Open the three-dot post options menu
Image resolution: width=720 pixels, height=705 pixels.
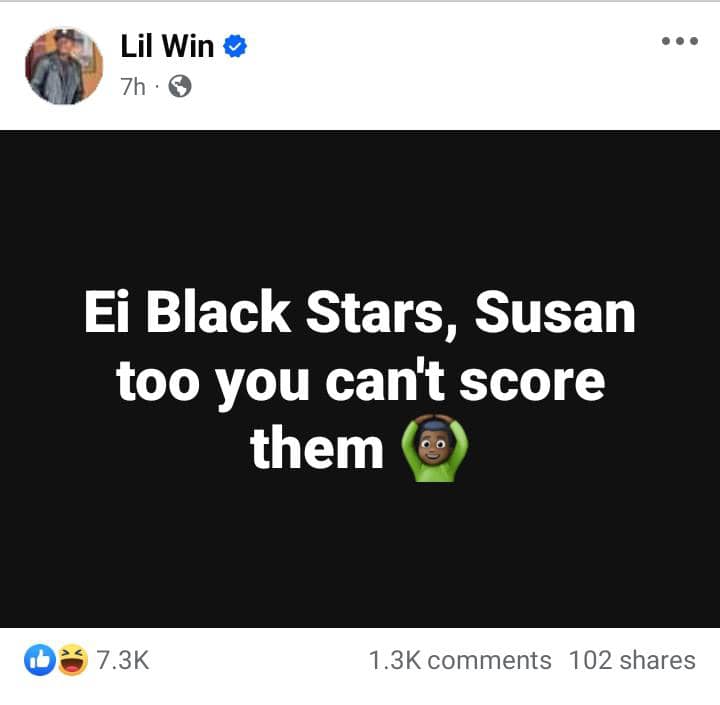pyautogui.click(x=680, y=41)
